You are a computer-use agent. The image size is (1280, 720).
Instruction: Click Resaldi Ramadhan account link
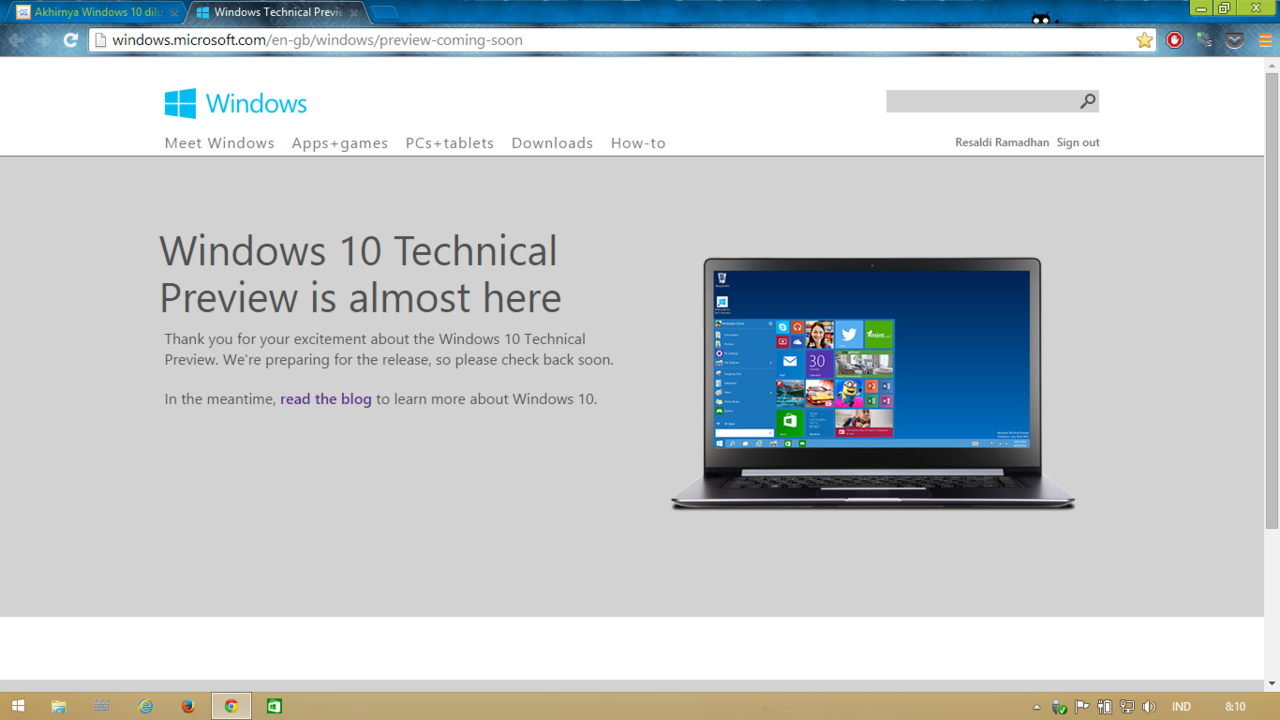1002,142
